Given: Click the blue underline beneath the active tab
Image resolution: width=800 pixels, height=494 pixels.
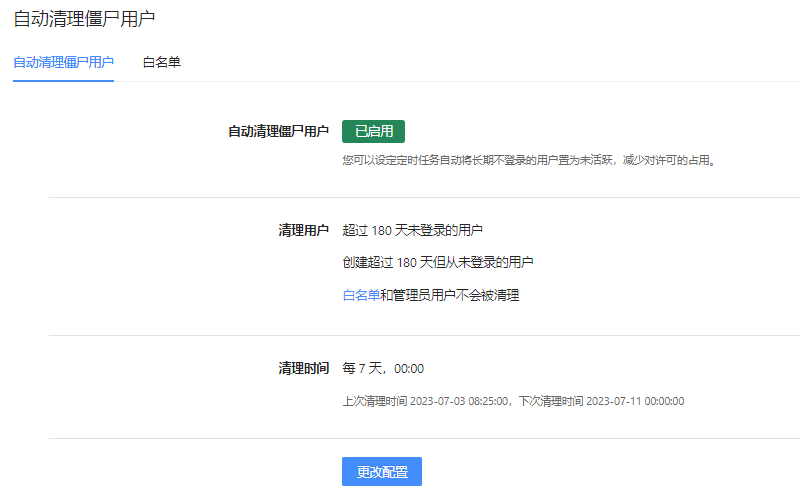Looking at the screenshot, I should [63, 80].
